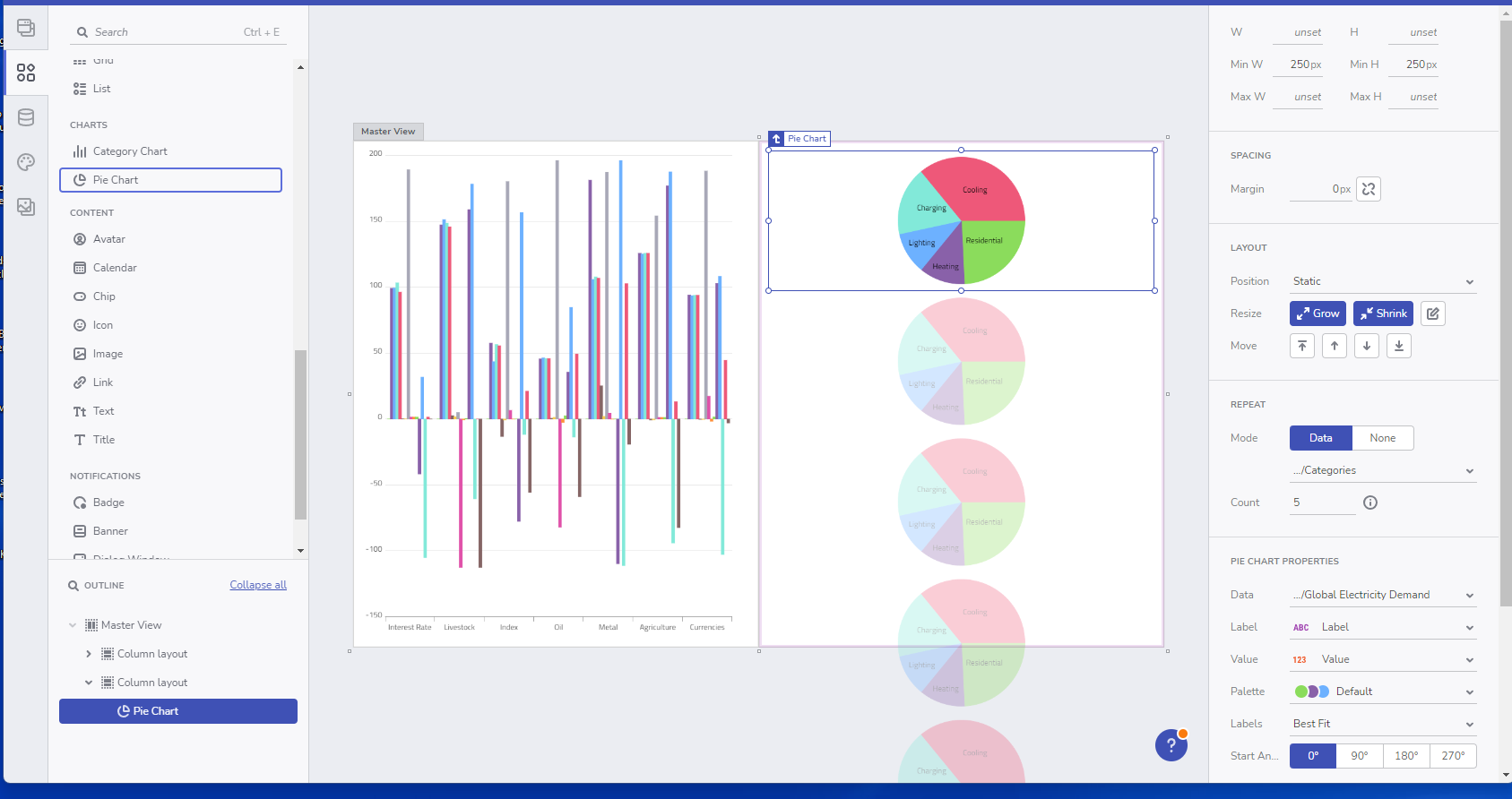Pick the Badge component
Viewport: 1512px width, 799px height.
(170, 503)
